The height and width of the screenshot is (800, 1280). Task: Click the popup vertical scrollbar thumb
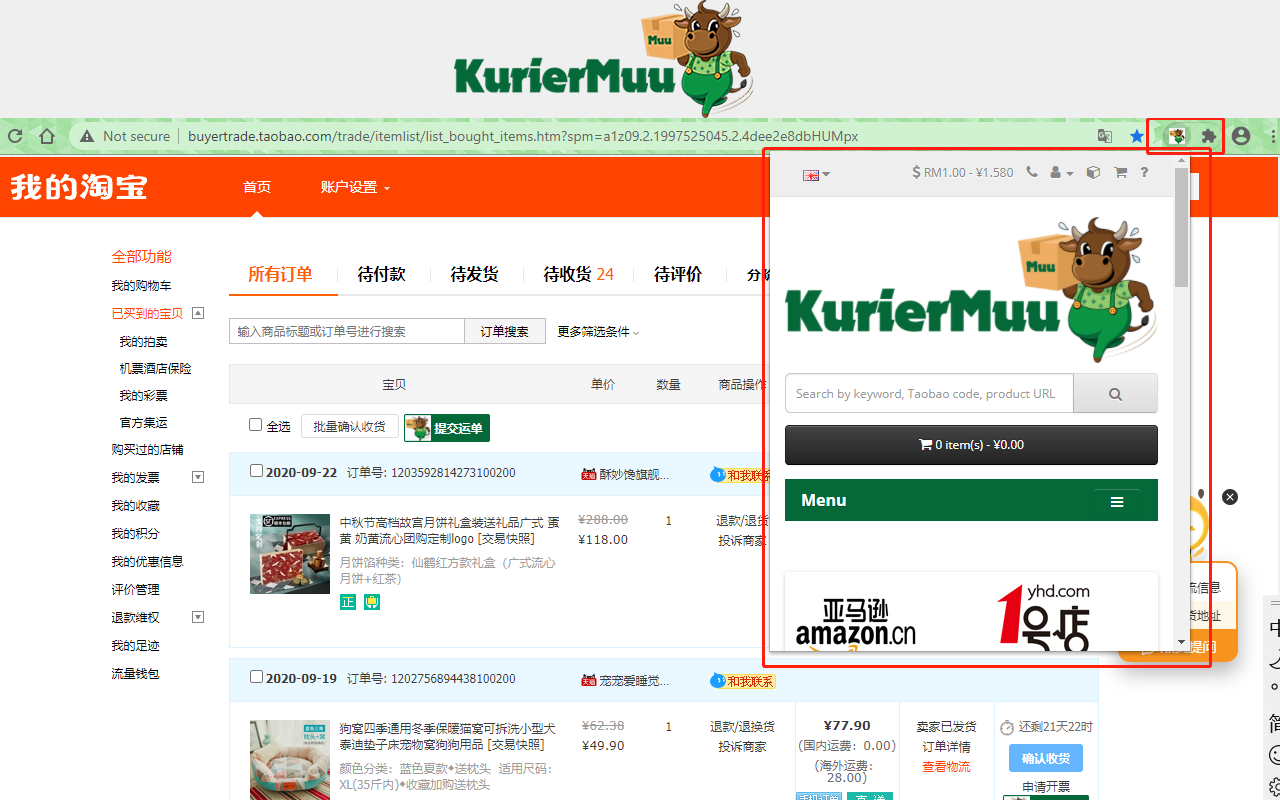tap(1182, 227)
